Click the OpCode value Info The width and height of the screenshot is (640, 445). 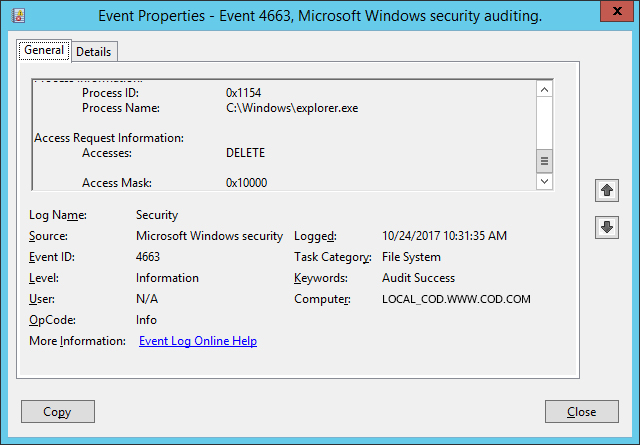(x=146, y=320)
